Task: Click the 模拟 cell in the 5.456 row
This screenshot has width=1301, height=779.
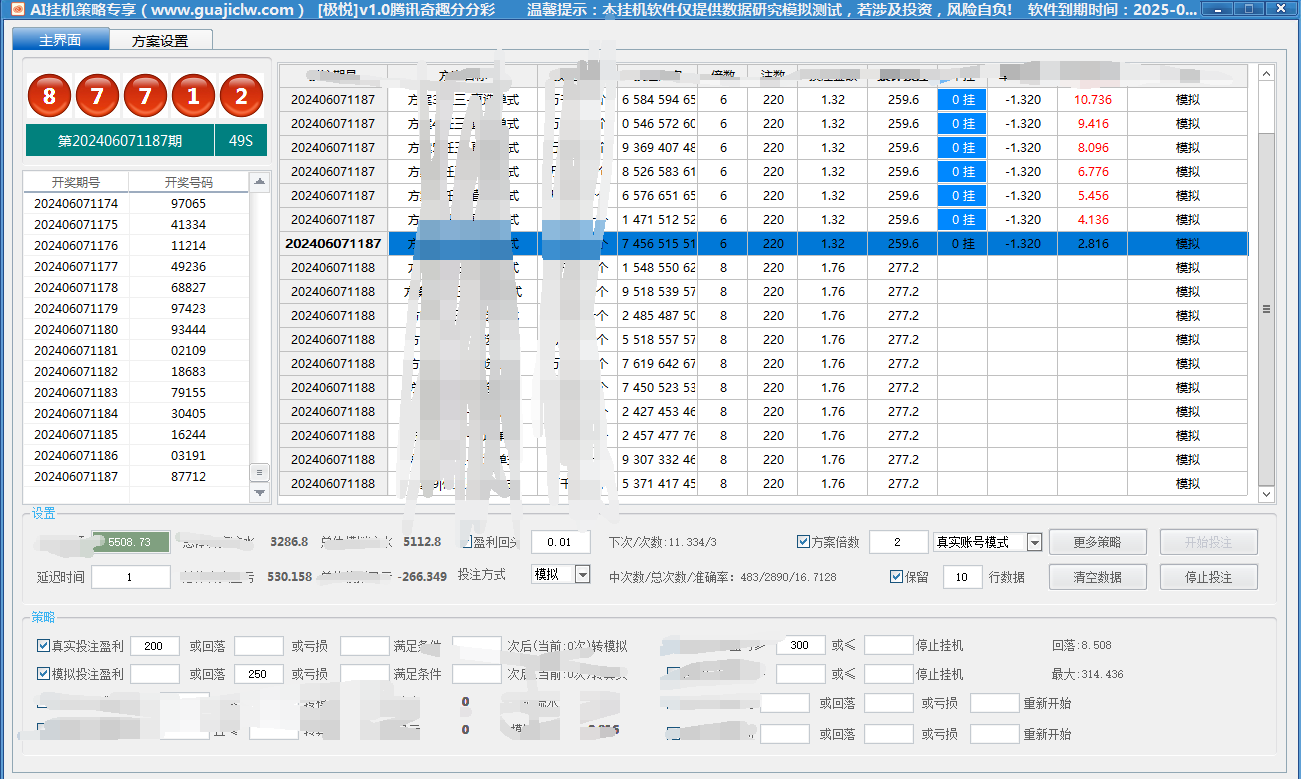Action: 1188,196
